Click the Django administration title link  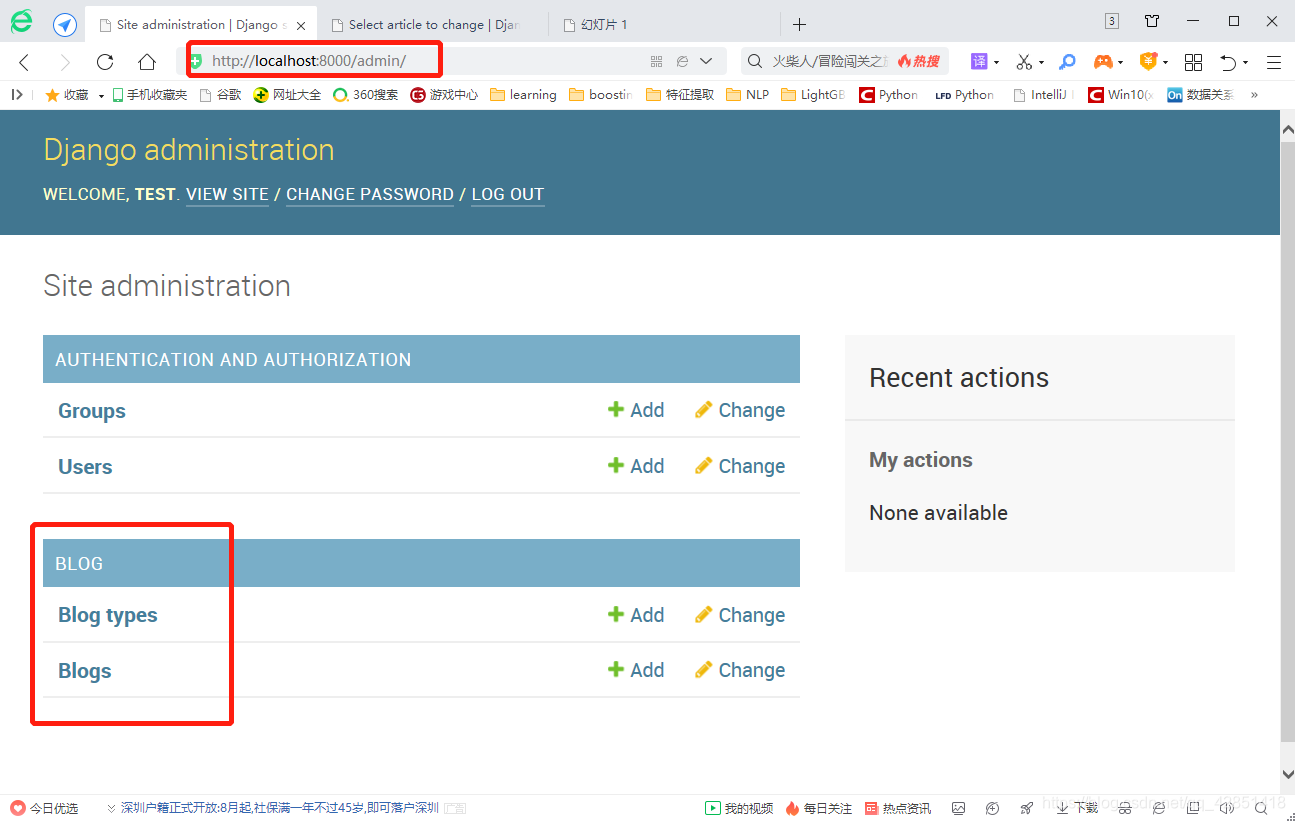pos(189,150)
